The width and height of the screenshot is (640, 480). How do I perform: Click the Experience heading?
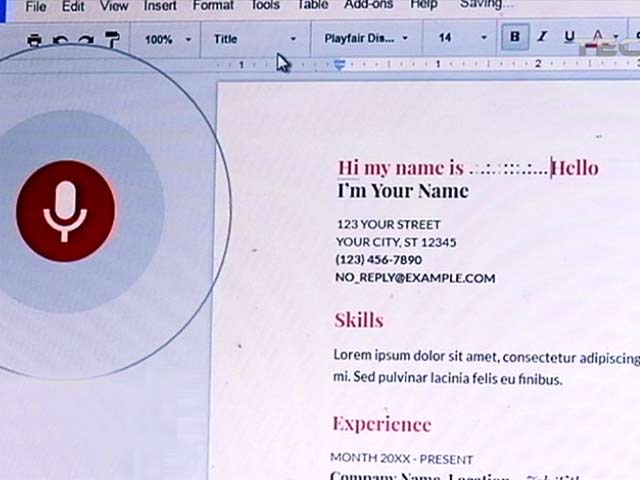pos(382,424)
